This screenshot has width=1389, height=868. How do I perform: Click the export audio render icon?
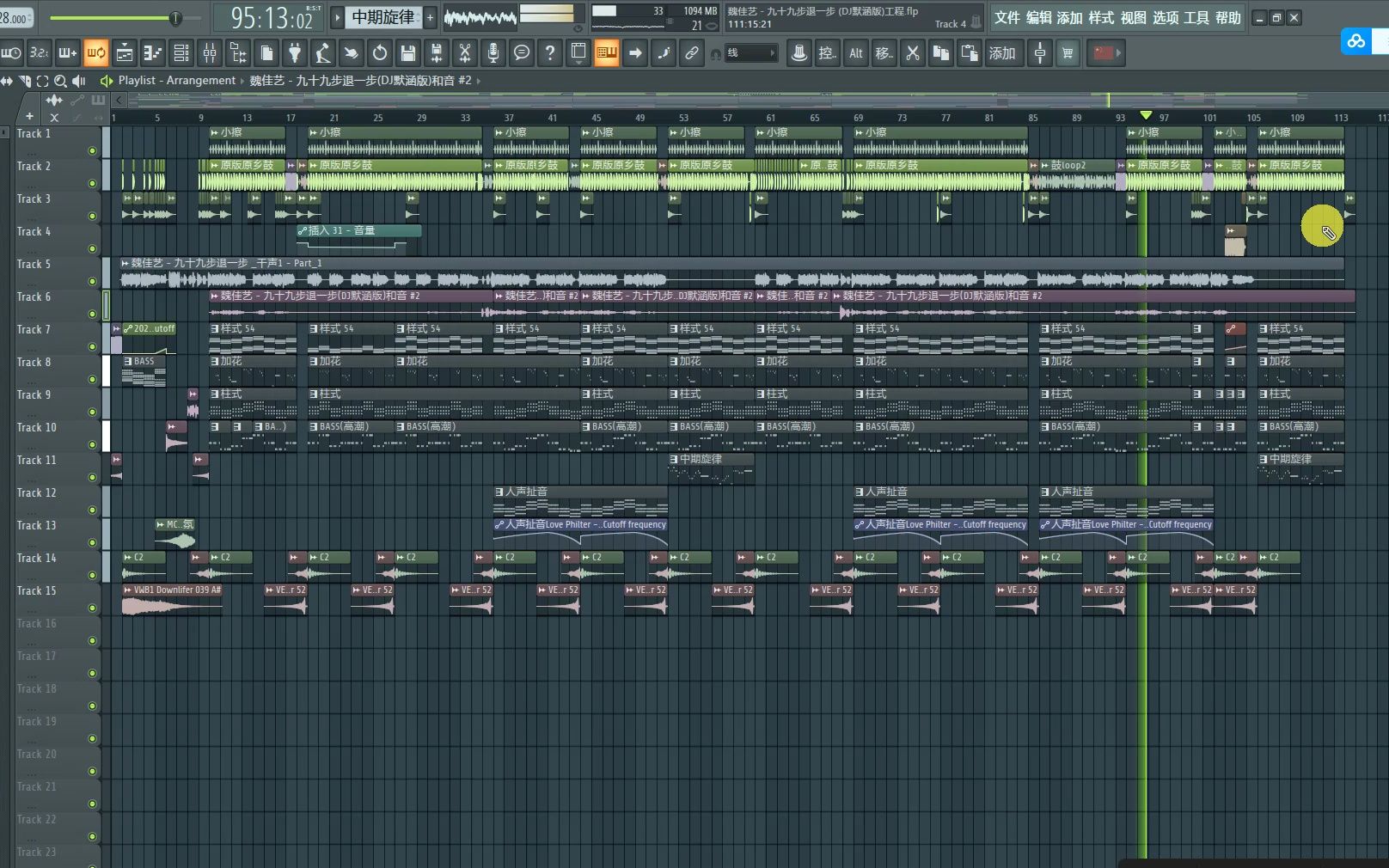[437, 53]
